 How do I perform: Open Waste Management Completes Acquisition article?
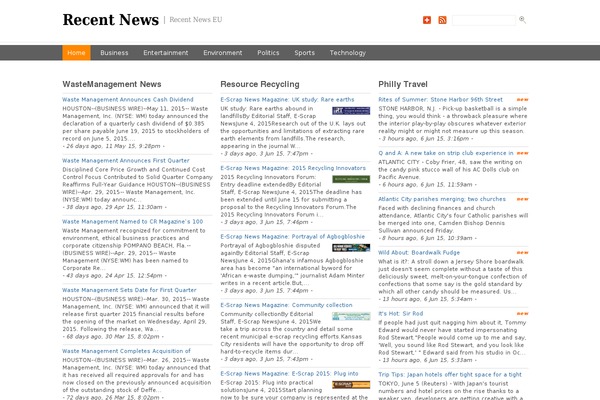coord(126,351)
